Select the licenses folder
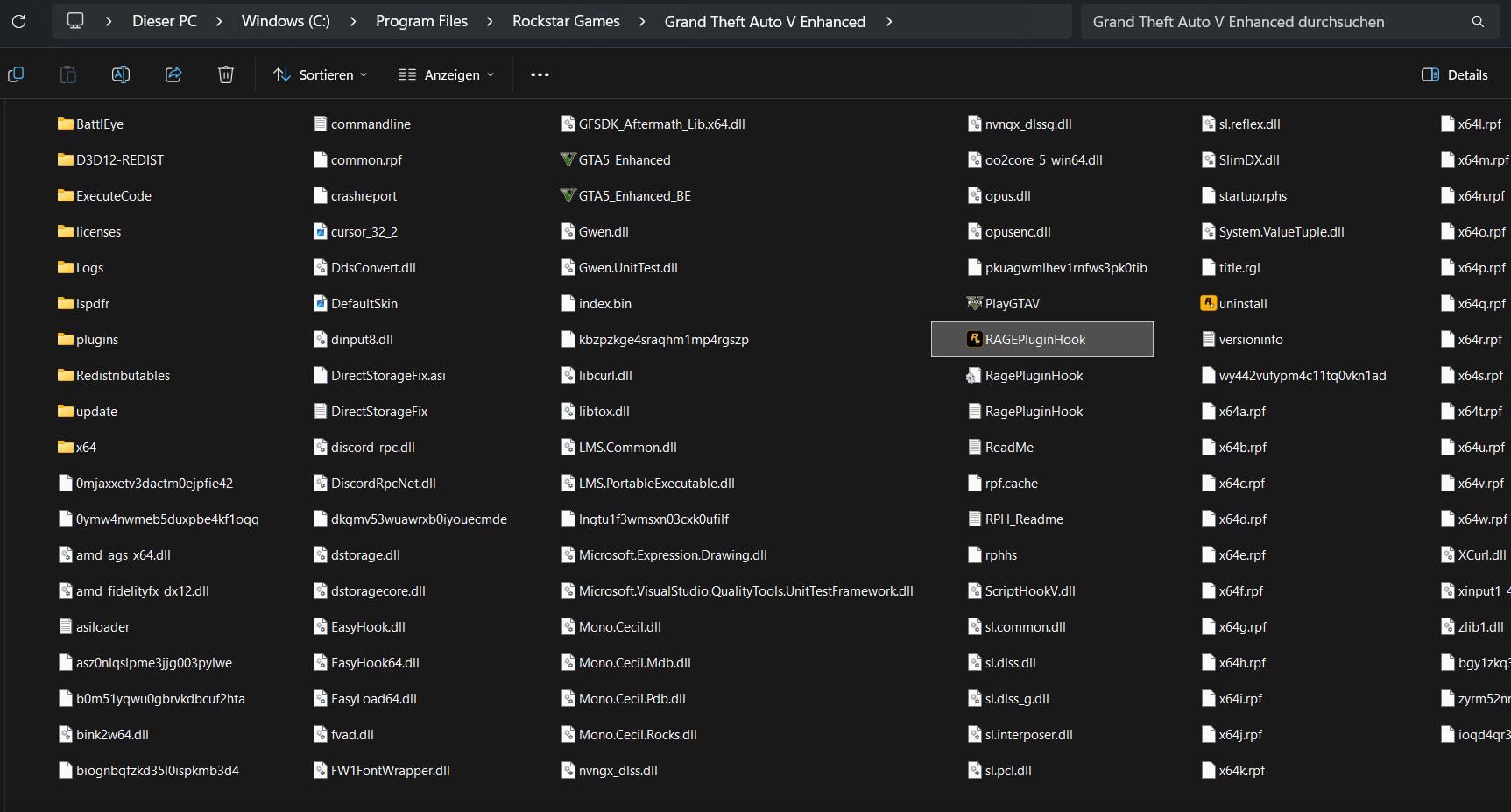This screenshot has width=1511, height=812. (x=89, y=231)
